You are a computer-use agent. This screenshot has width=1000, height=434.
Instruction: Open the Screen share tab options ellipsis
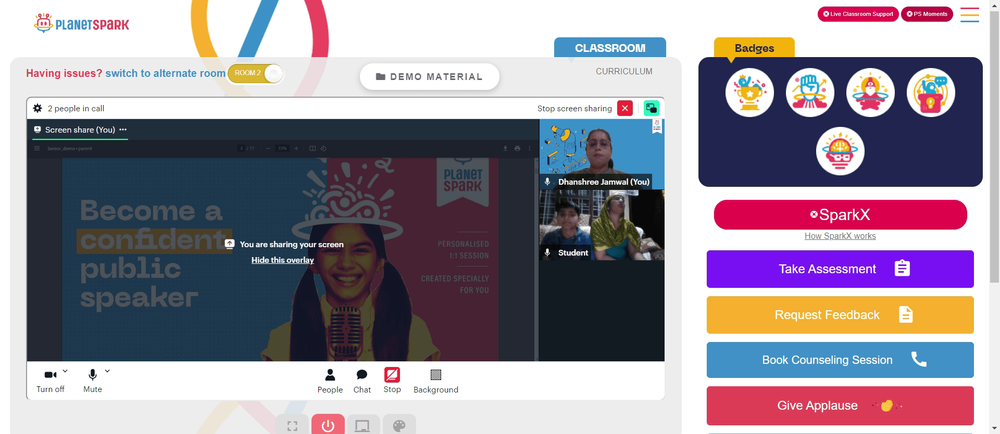coord(122,129)
